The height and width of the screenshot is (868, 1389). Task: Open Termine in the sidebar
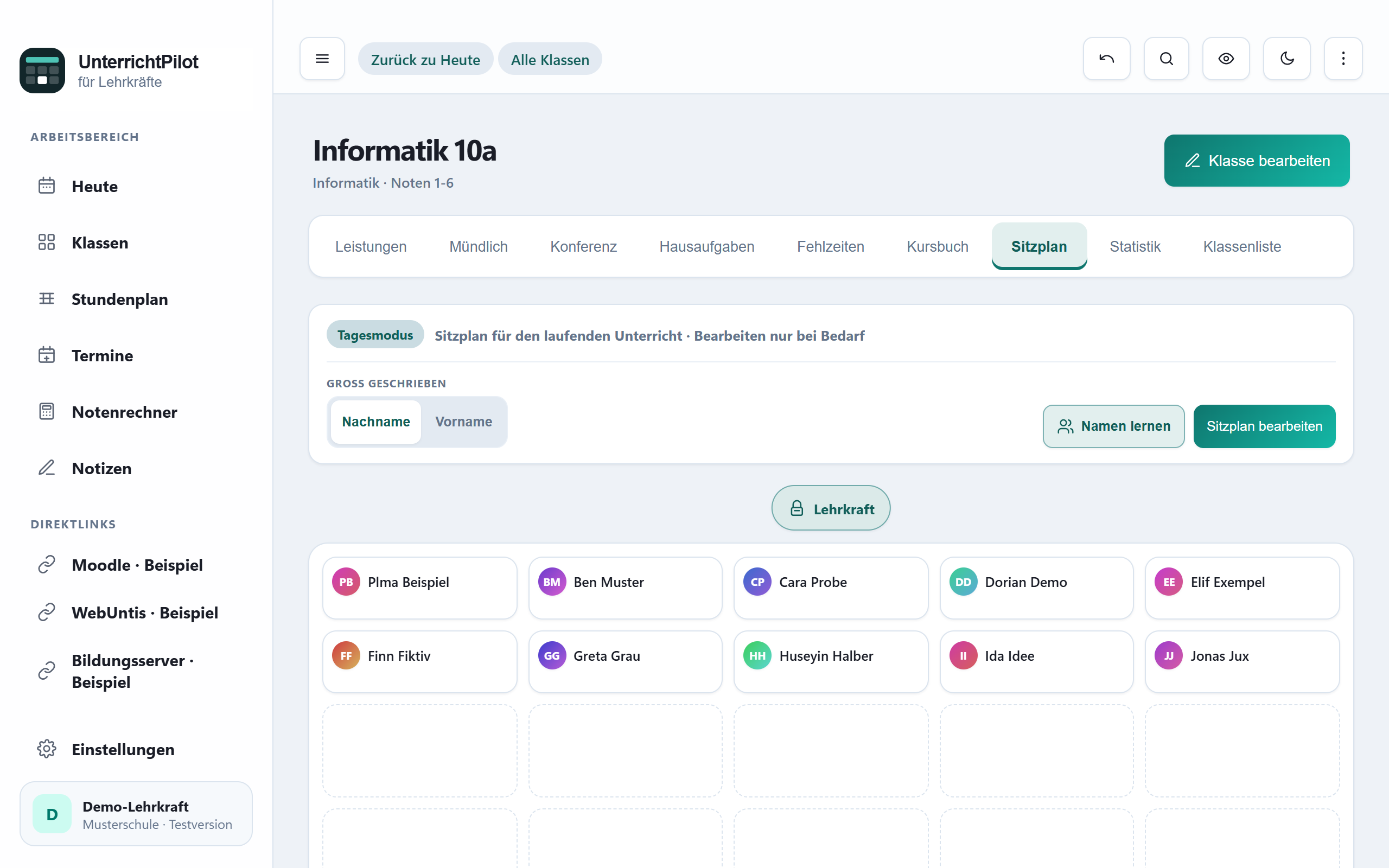(x=137, y=355)
